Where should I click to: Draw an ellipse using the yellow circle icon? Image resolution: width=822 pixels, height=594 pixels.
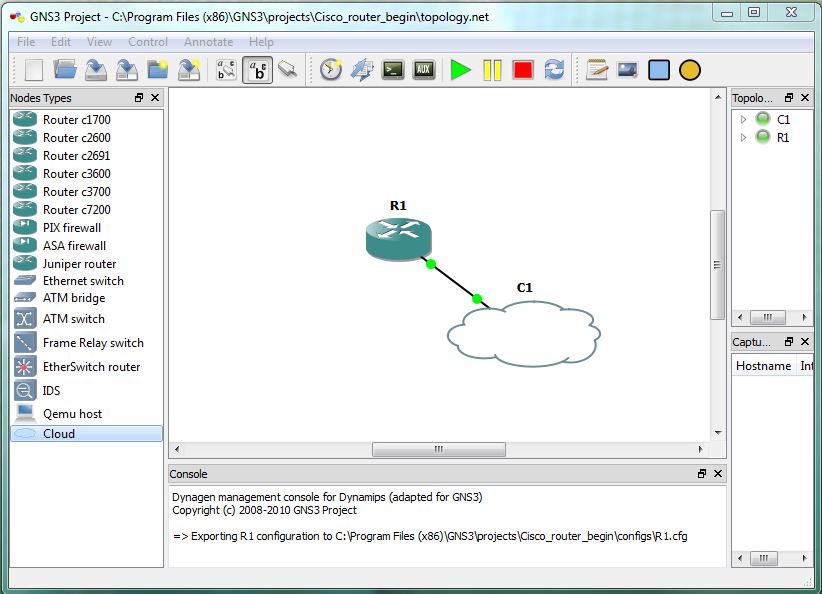689,70
